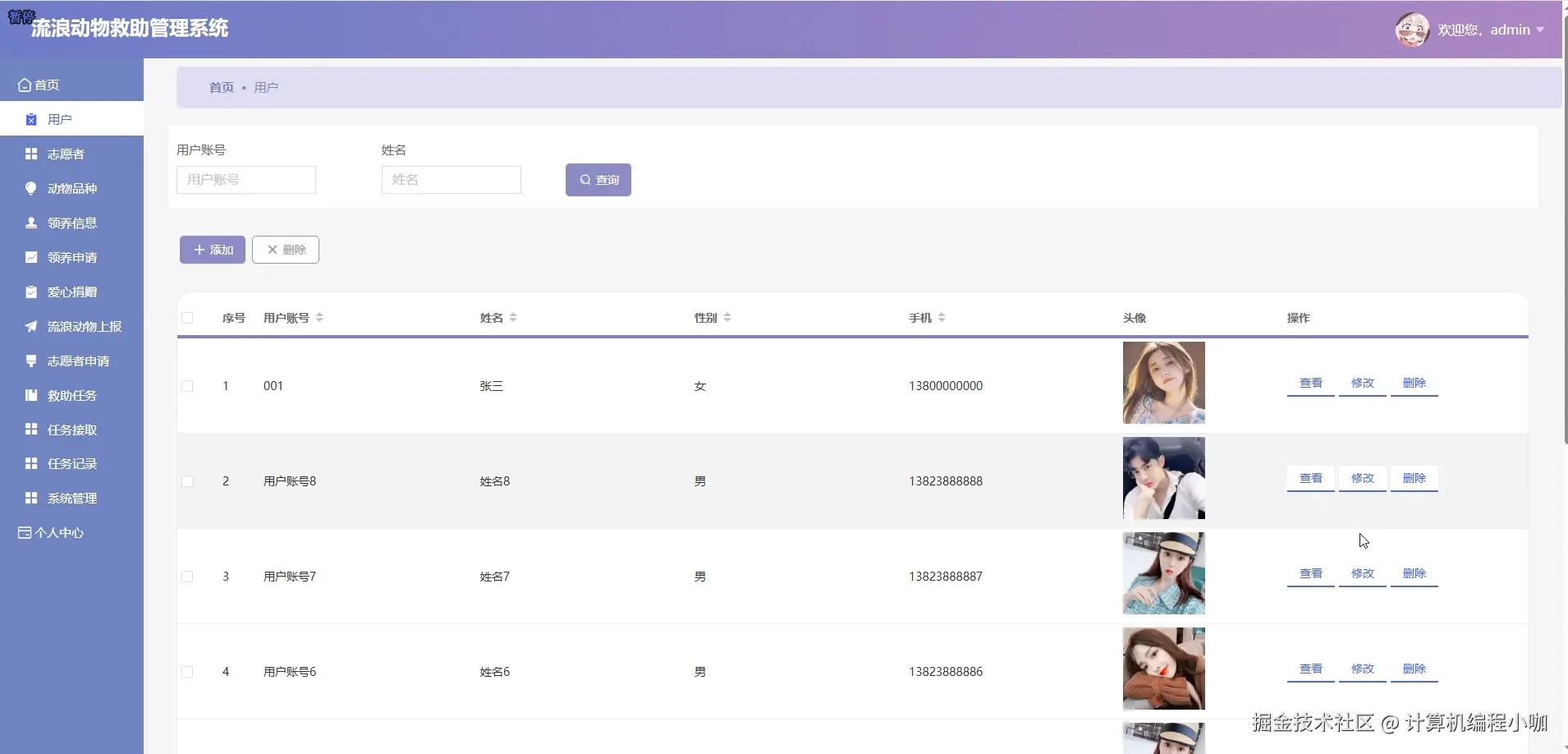Click the 用户 sidebar icon
1568x754 pixels.
31,120
